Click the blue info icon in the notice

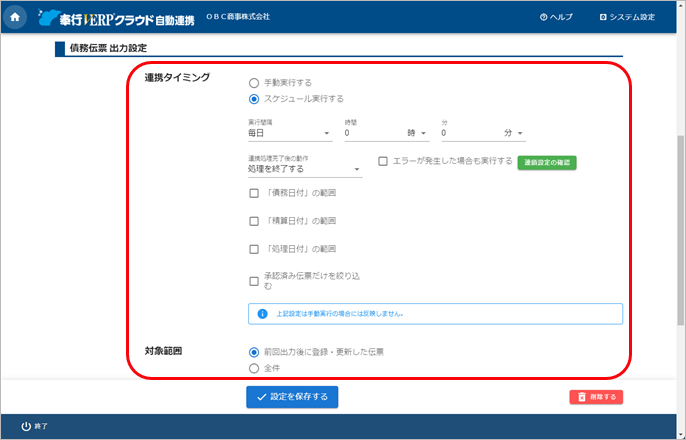[262, 314]
